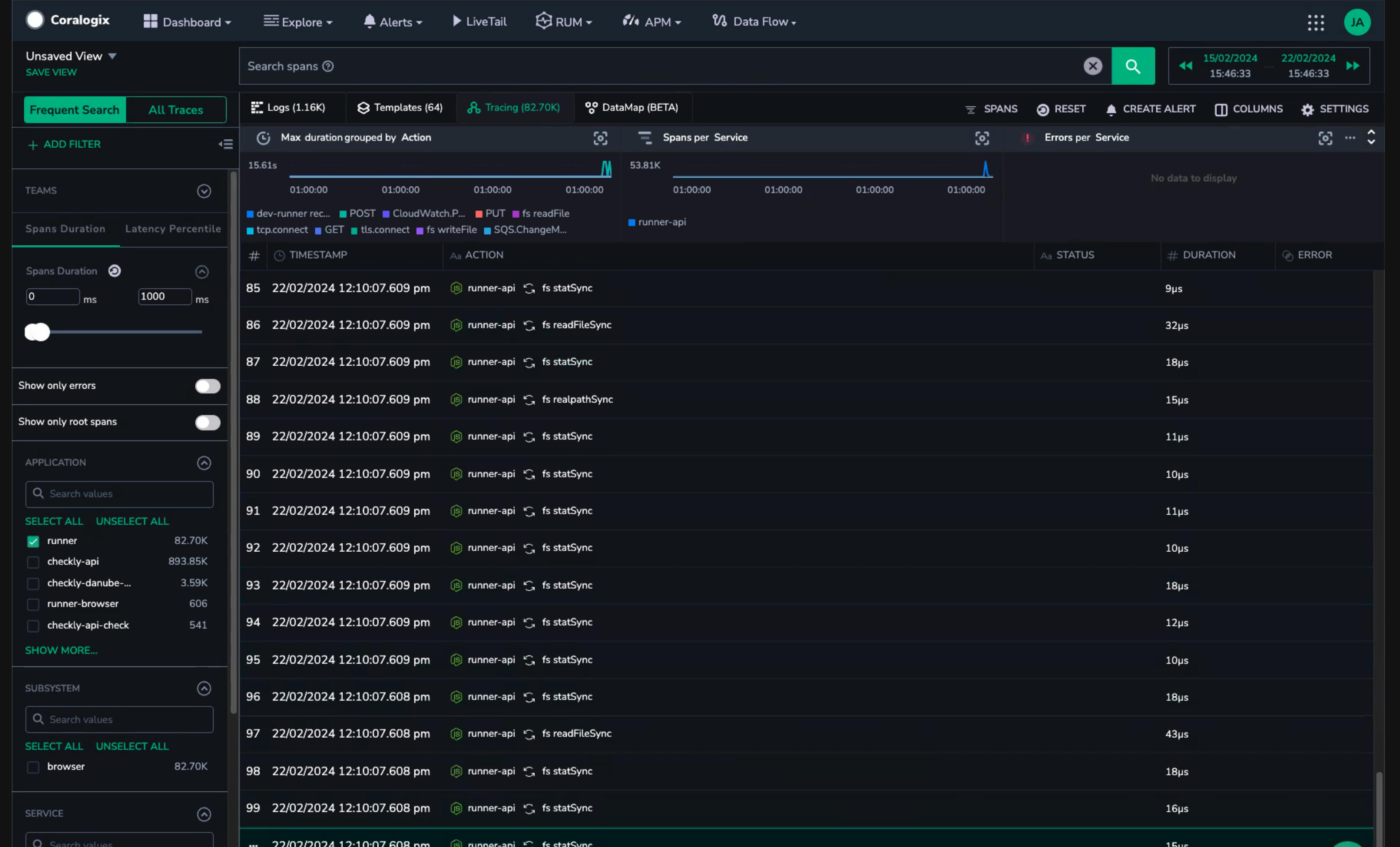Open the Unsaved View dropdown arrow

point(112,56)
